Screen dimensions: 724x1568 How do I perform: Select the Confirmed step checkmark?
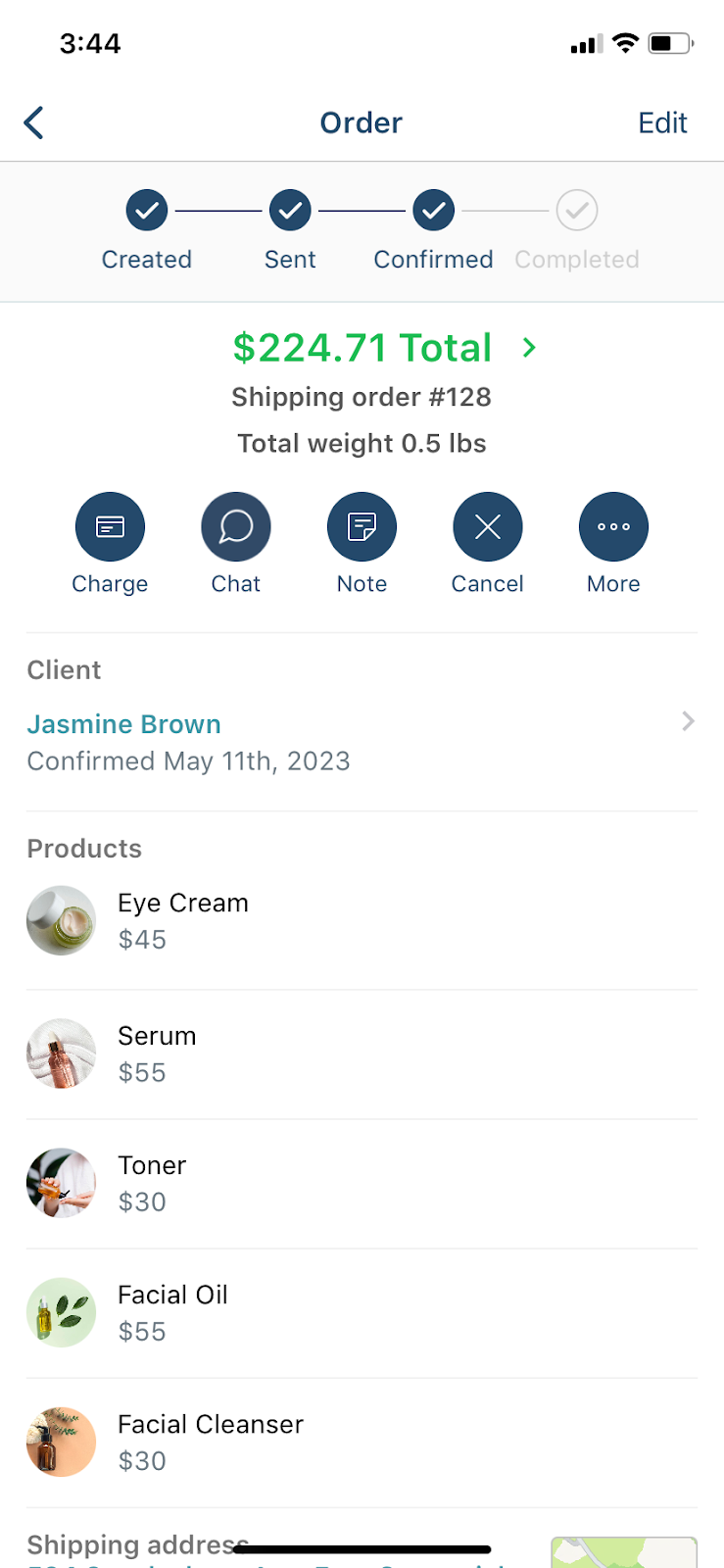[x=433, y=210]
